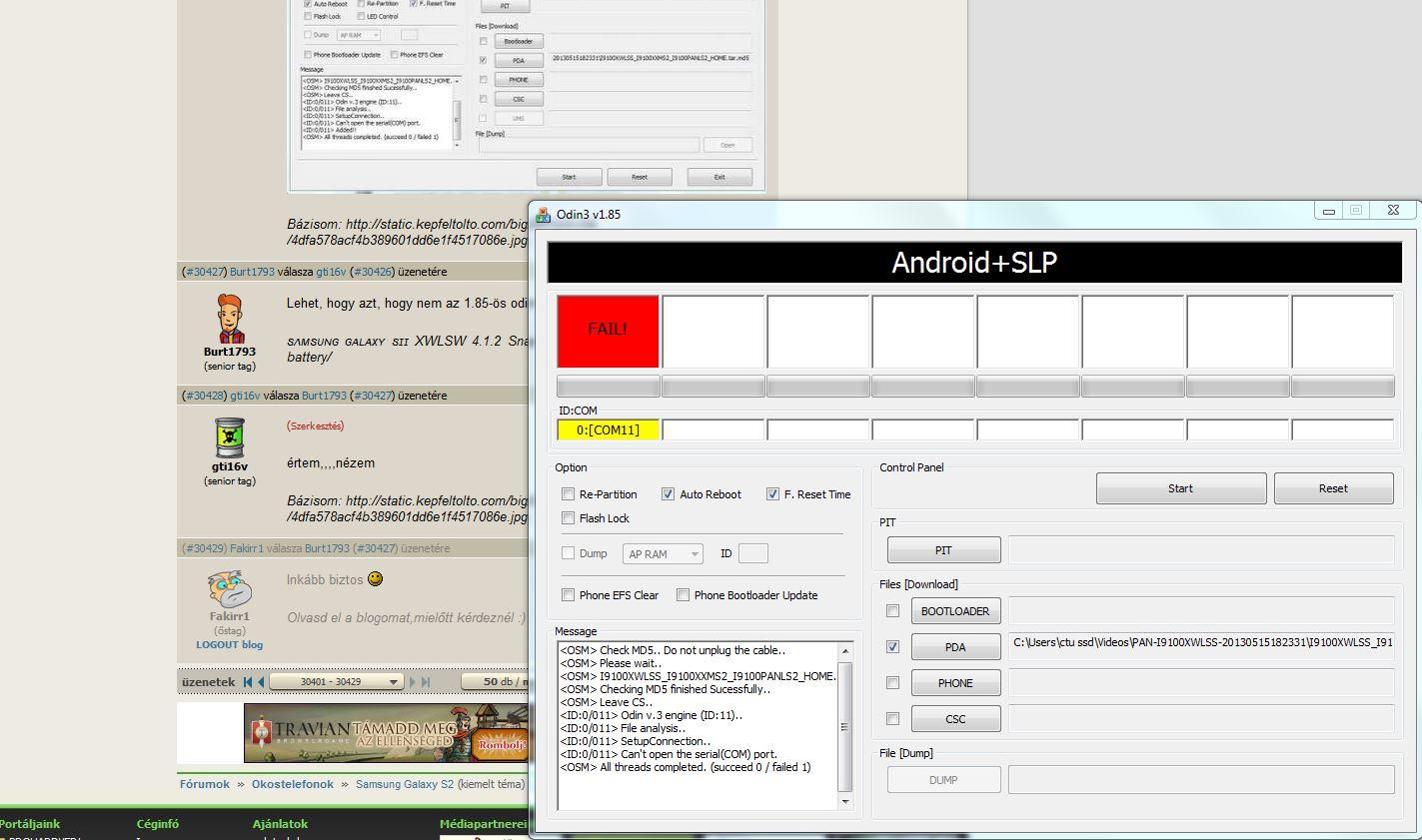This screenshot has height=840, width=1422.
Task: Open post number #30428 link
Action: [x=204, y=396]
